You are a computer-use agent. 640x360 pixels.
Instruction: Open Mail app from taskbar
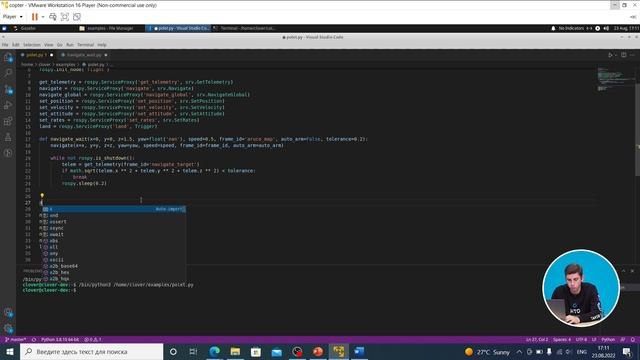[277, 351]
